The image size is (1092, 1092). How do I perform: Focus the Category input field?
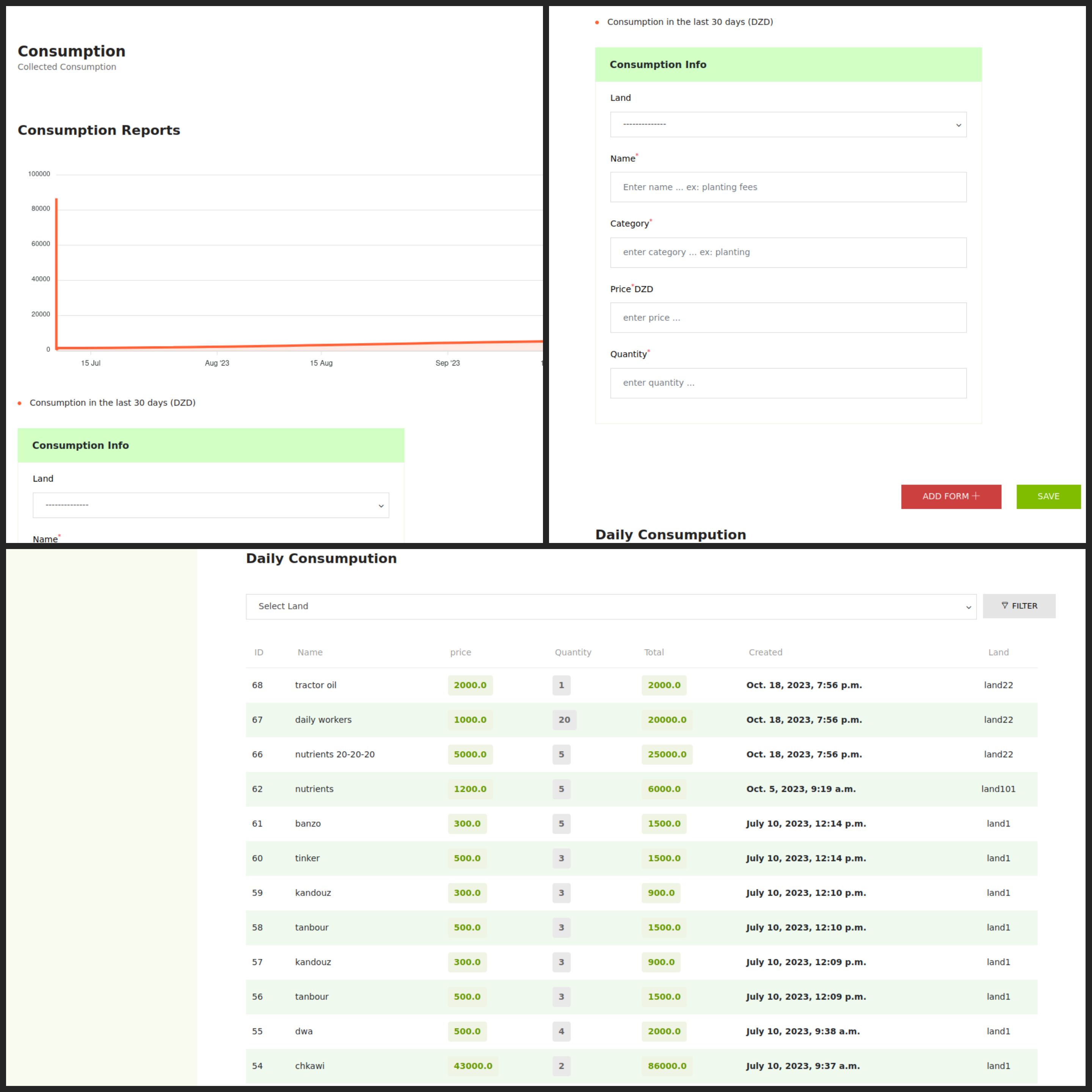(788, 252)
